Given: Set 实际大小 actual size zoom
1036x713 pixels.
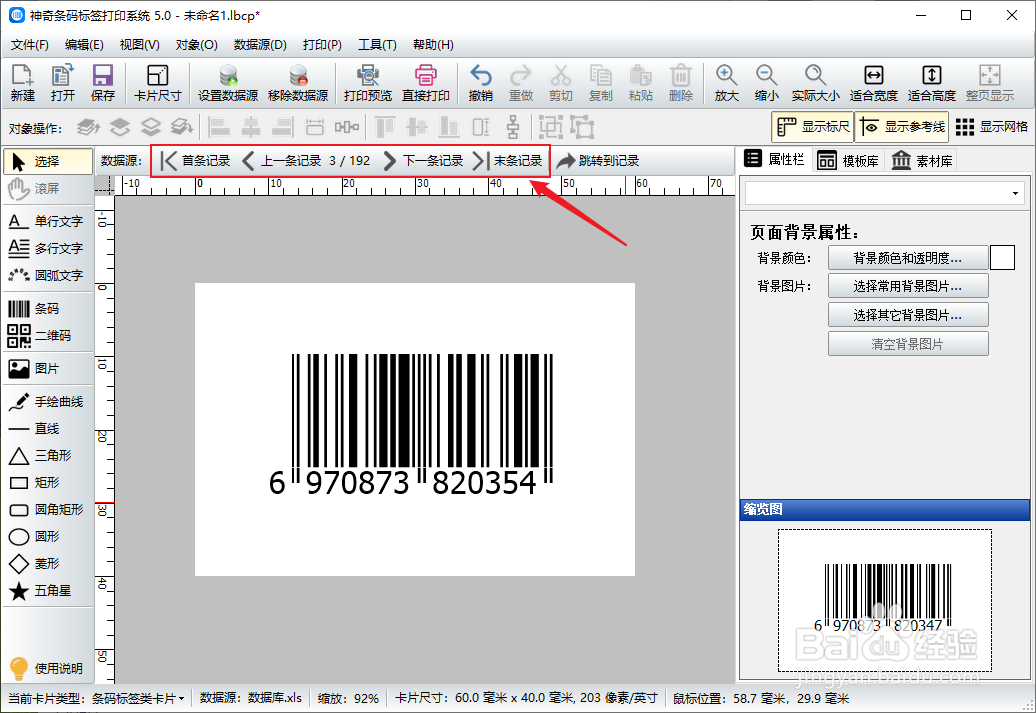Looking at the screenshot, I should 815,83.
